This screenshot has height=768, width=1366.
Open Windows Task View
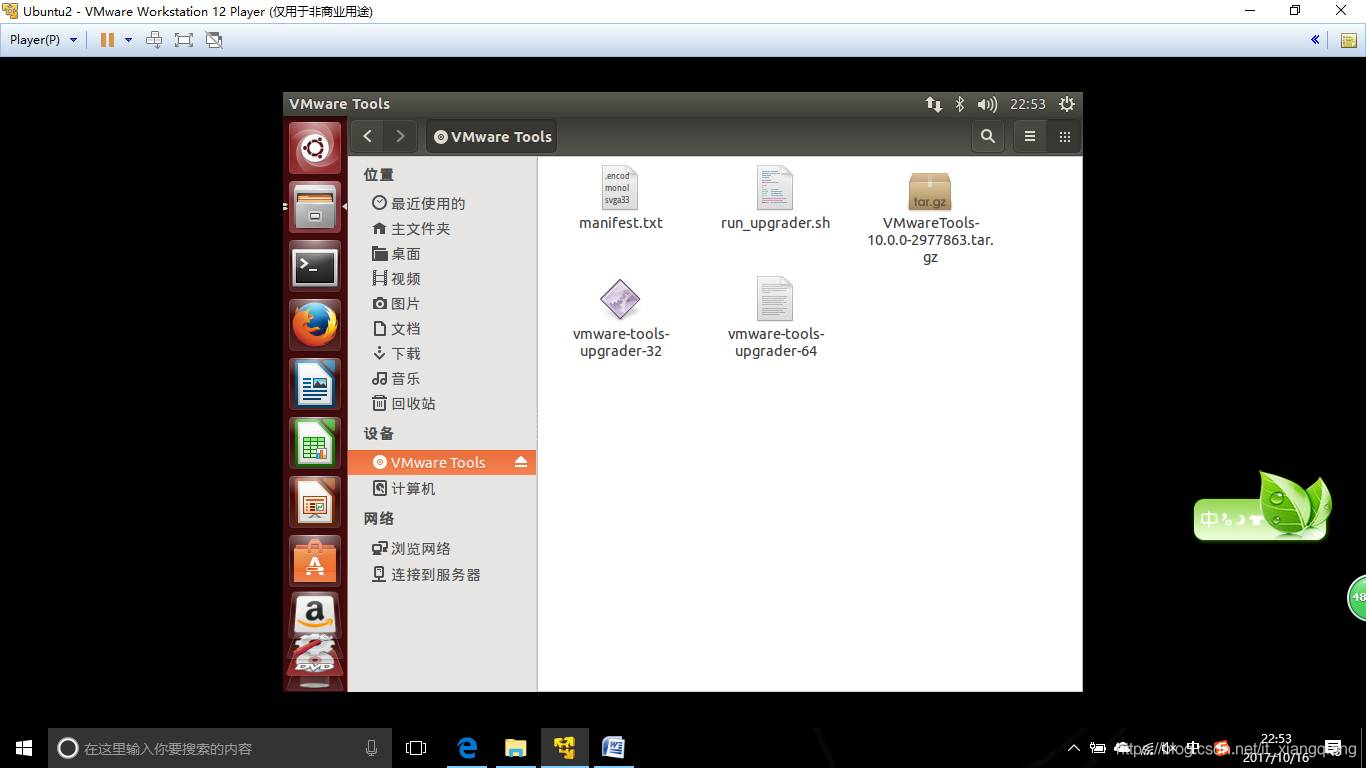click(416, 748)
